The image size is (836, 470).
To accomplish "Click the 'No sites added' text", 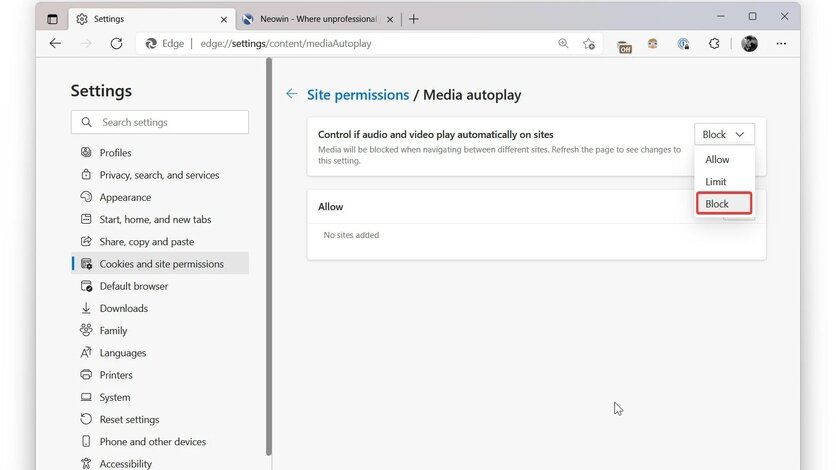I will pyautogui.click(x=351, y=235).
